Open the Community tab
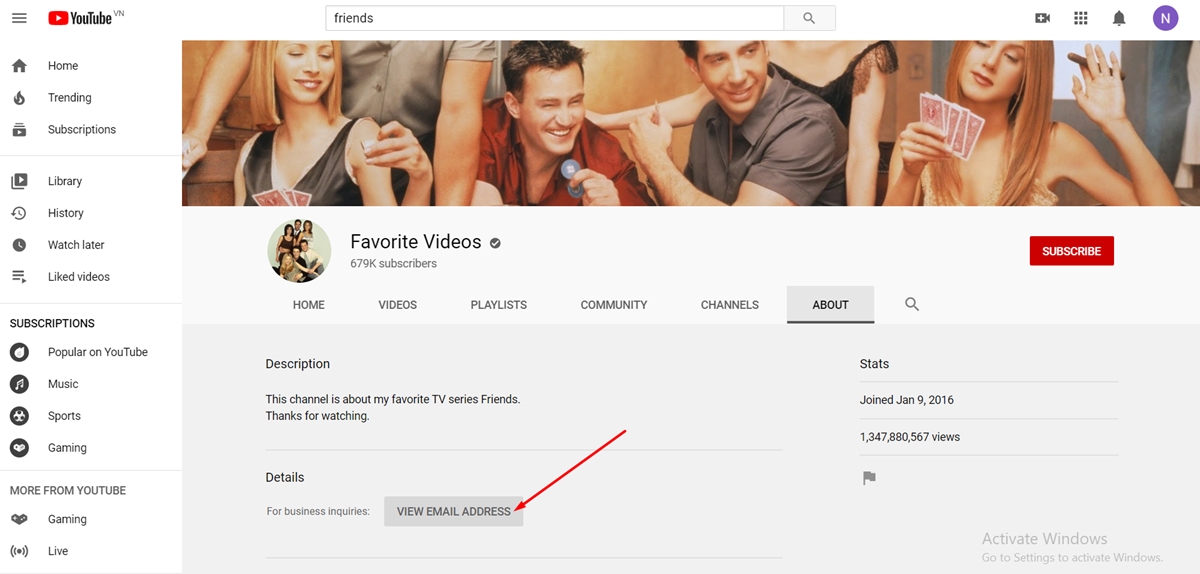 (613, 305)
